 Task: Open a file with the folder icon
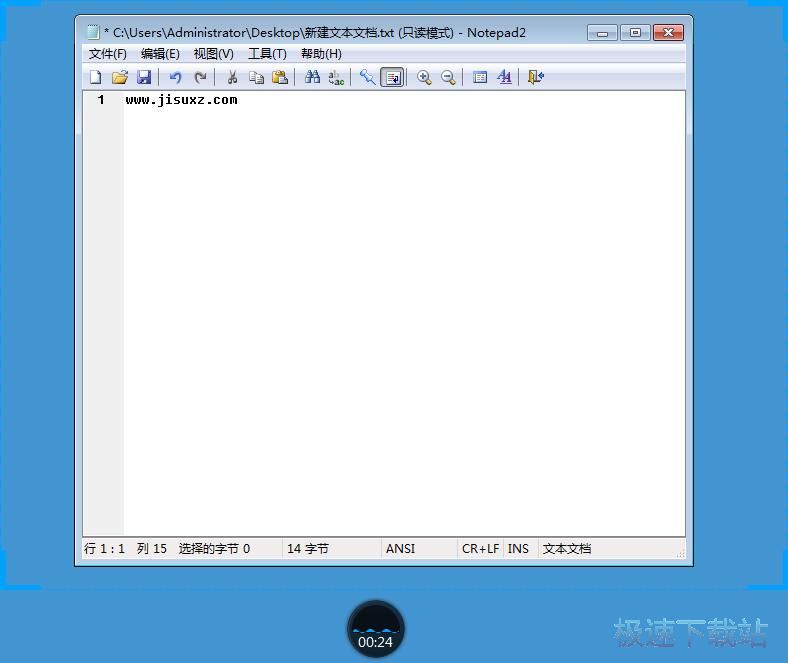120,77
